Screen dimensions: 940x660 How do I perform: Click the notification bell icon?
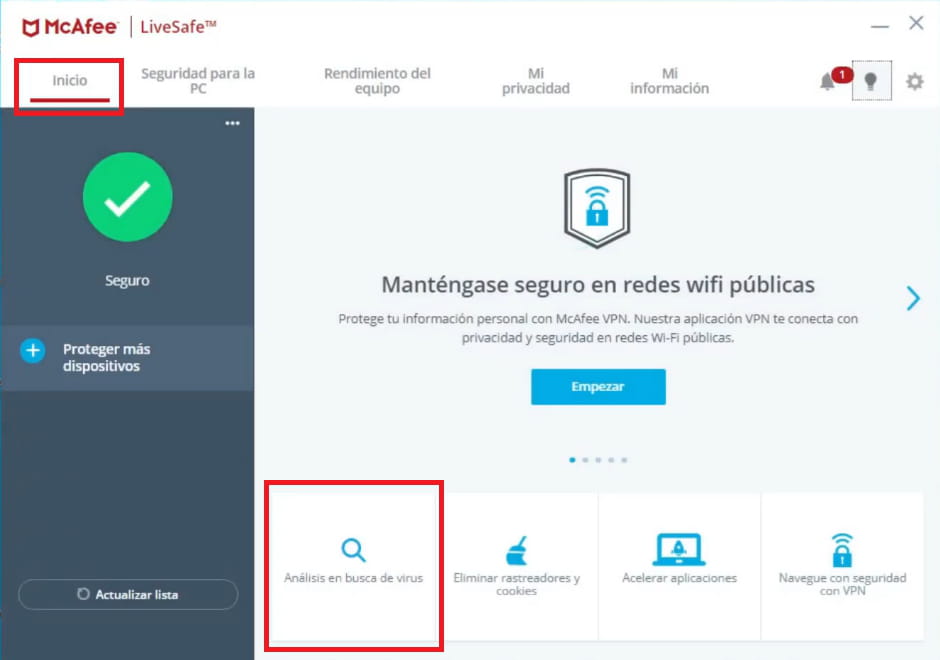(x=827, y=82)
